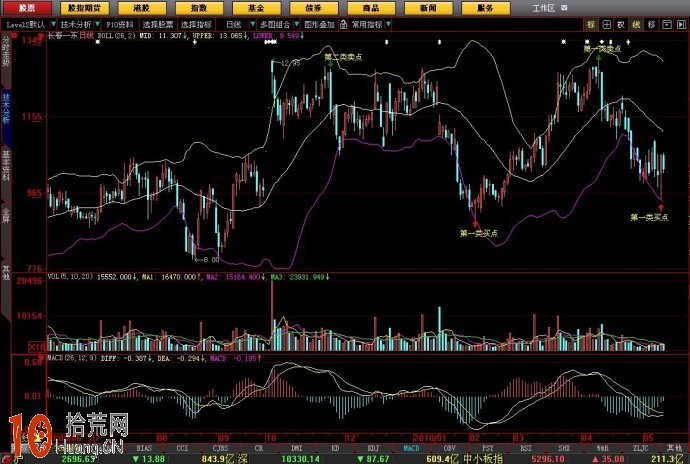Click the grid/crosshair layout icon in top-right toolbar
Viewport: 690px width, 464px height.
pos(606,25)
